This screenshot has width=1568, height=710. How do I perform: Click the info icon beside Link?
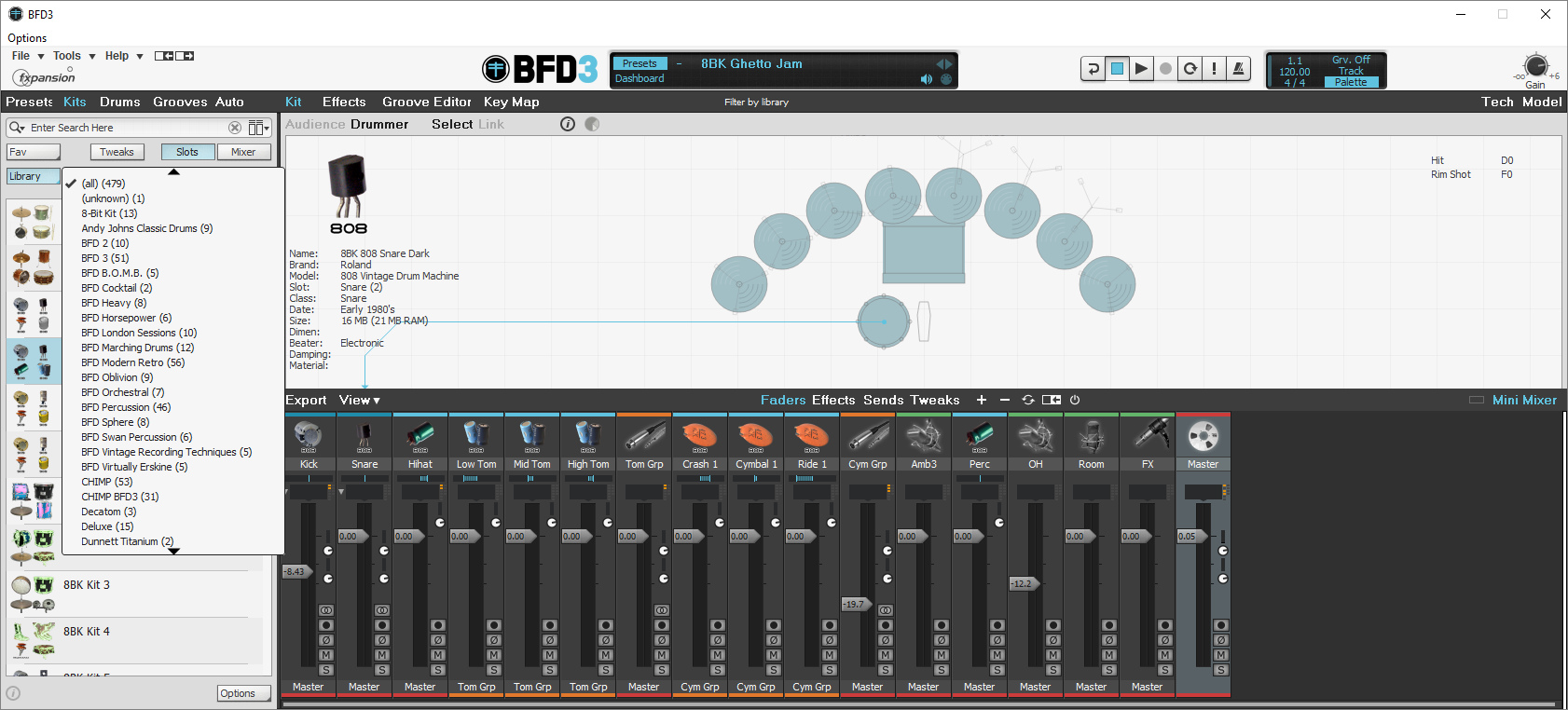pyautogui.click(x=568, y=124)
